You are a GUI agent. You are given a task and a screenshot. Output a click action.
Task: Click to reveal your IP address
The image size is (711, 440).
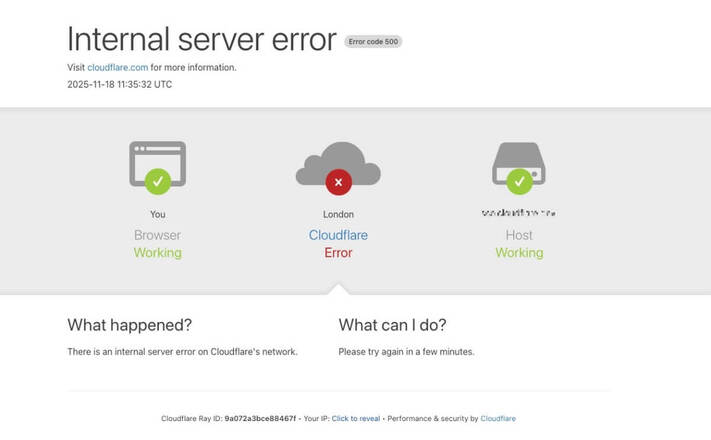pos(356,419)
